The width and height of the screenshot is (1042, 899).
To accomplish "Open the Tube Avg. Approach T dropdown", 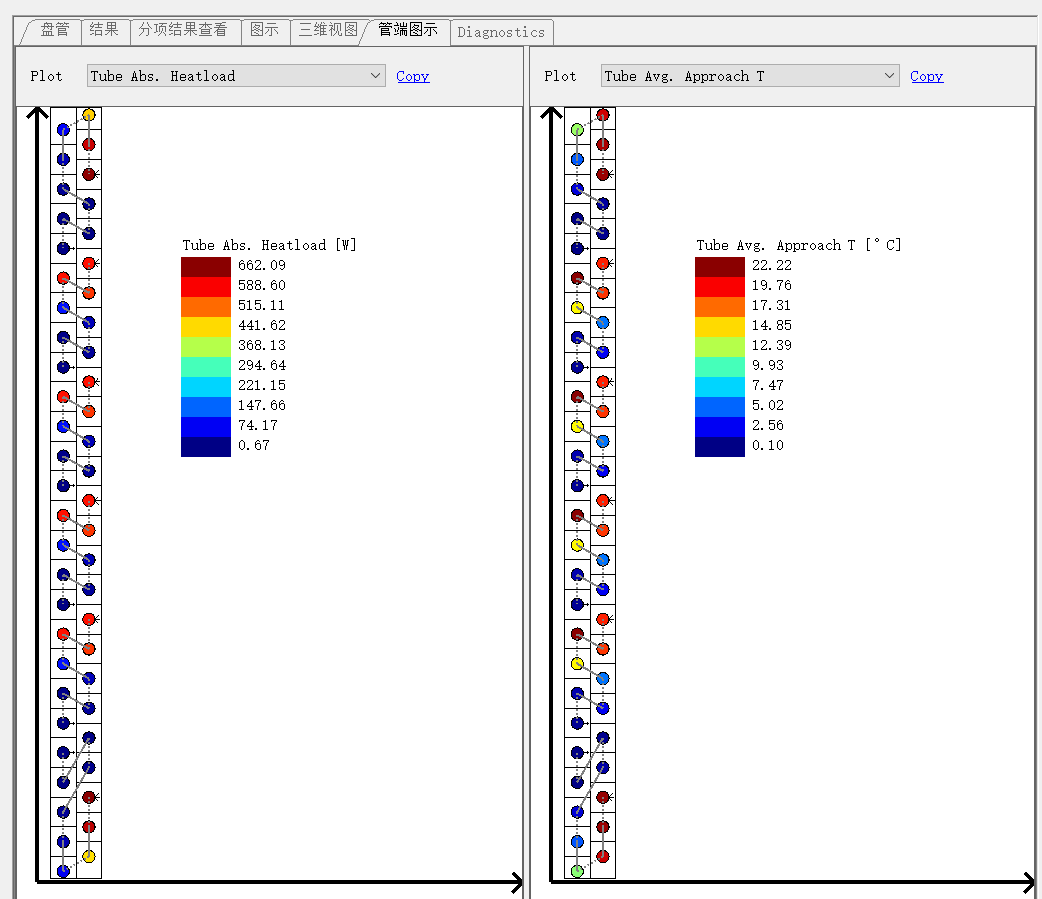I will [x=750, y=76].
